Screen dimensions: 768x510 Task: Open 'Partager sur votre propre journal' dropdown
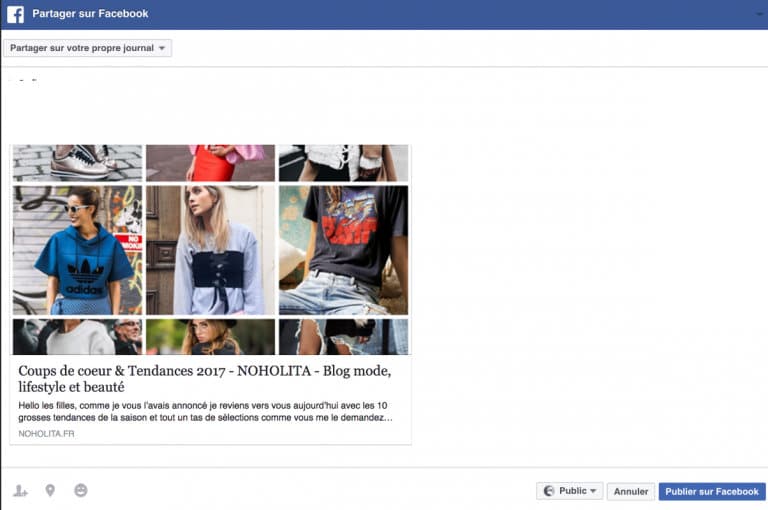click(88, 48)
